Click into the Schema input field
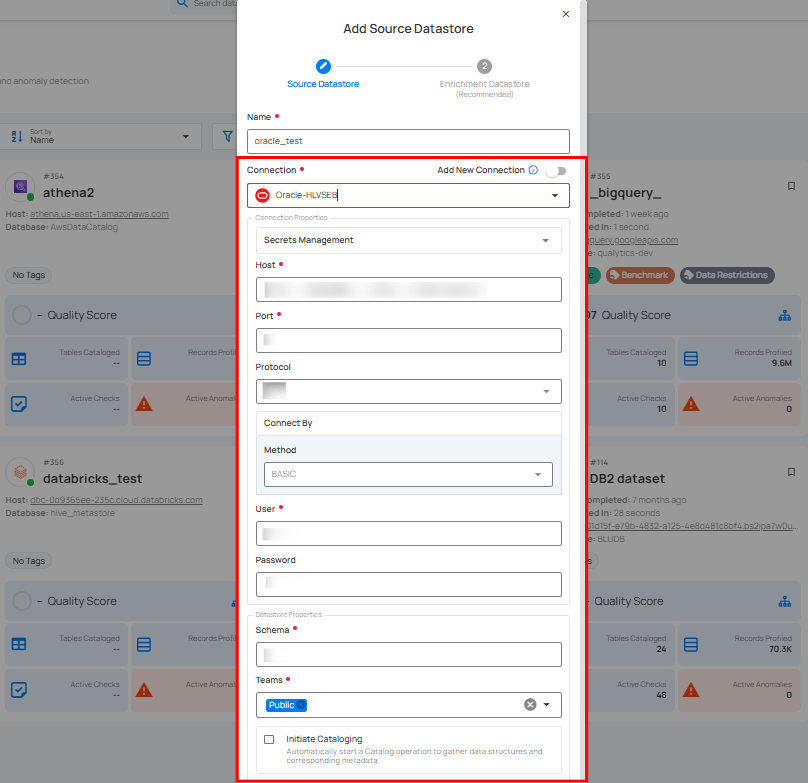The image size is (808, 783). (408, 655)
